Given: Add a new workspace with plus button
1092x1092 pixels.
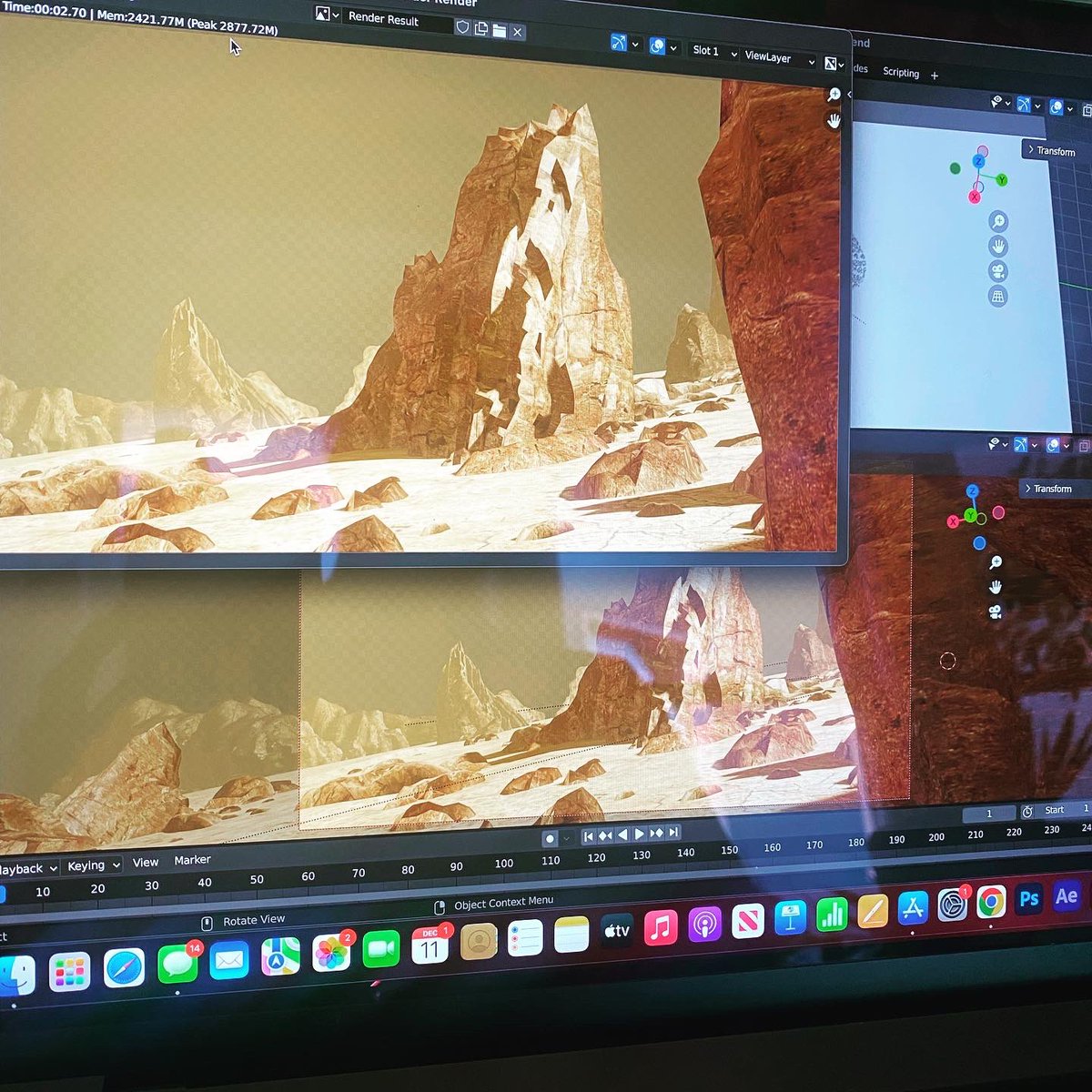Looking at the screenshot, I should [935, 76].
